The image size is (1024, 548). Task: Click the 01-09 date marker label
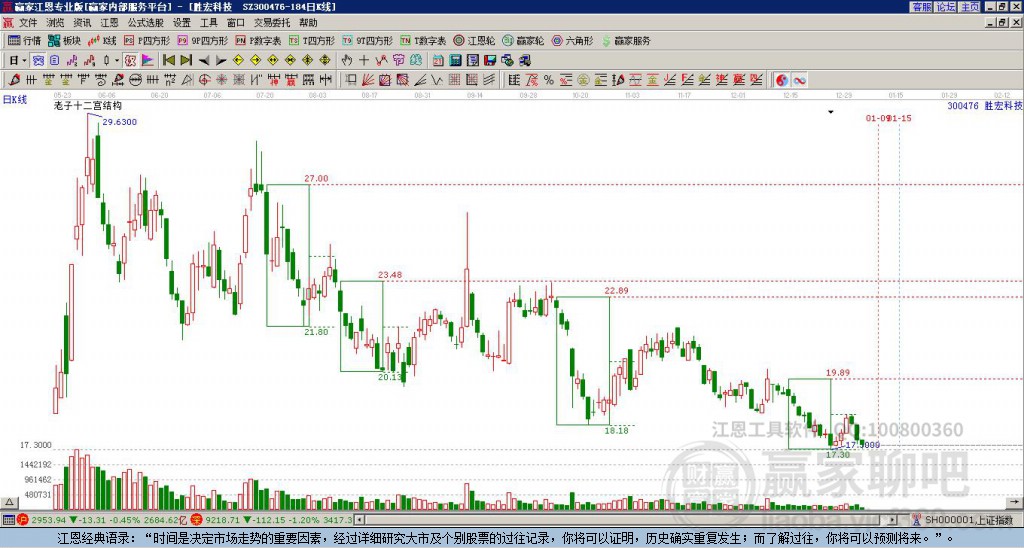877,118
